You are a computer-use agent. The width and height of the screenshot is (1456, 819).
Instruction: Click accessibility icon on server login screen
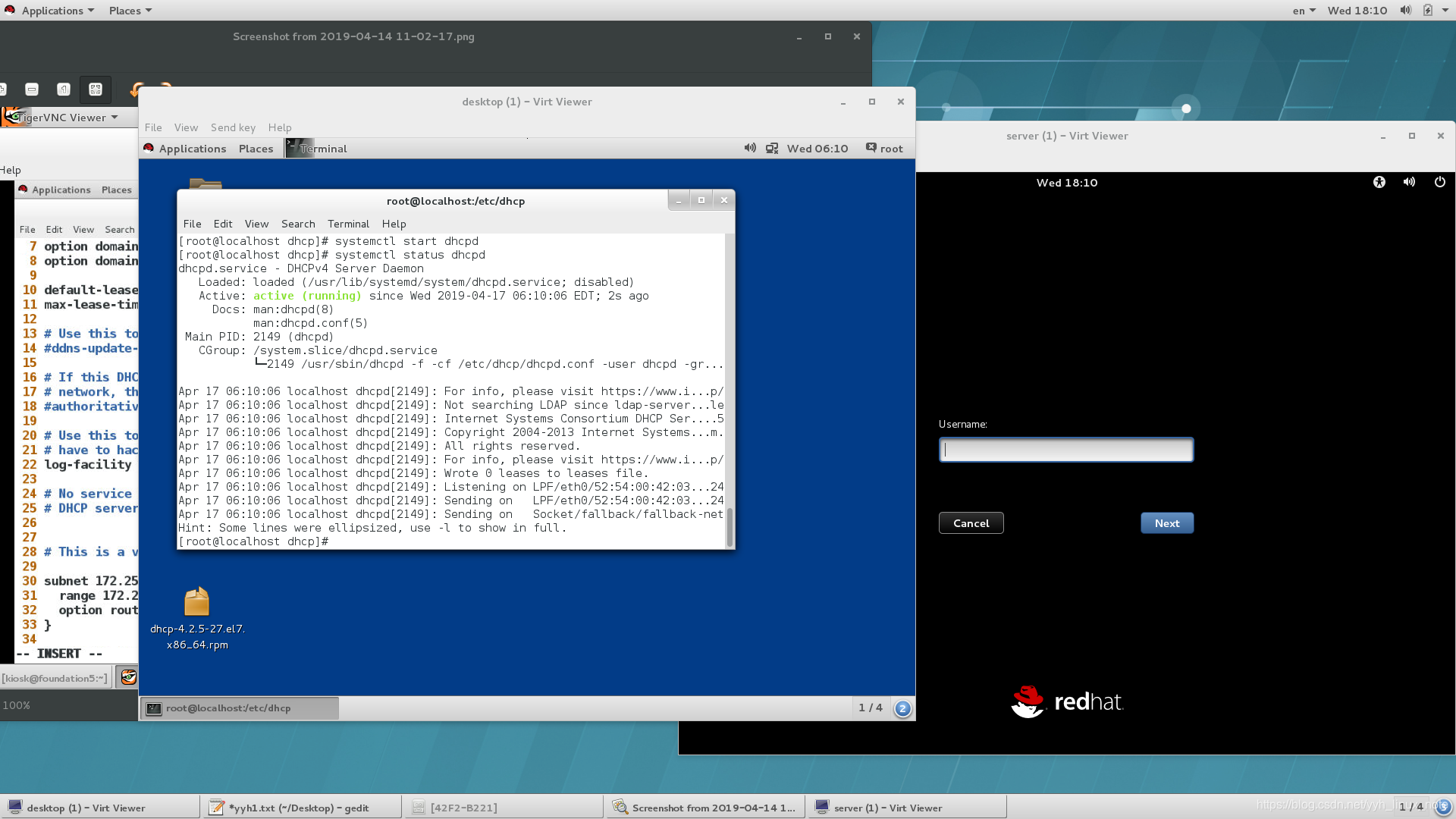(1379, 182)
